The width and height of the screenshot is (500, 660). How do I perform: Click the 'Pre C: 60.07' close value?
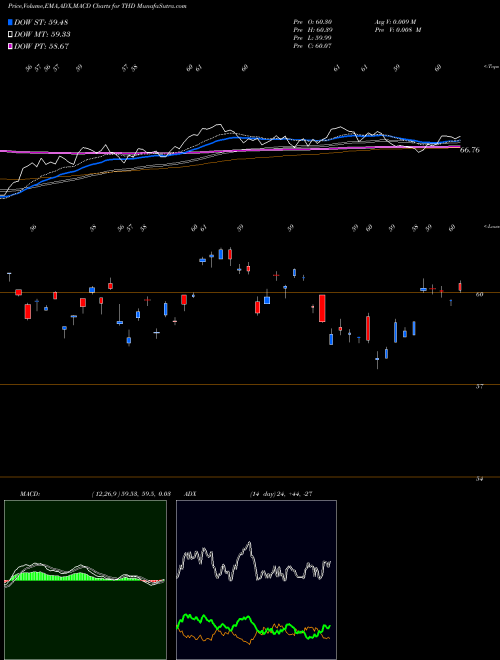(312, 46)
